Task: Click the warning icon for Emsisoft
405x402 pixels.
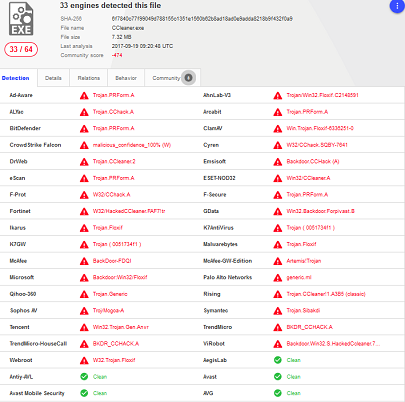Action: [x=278, y=162]
